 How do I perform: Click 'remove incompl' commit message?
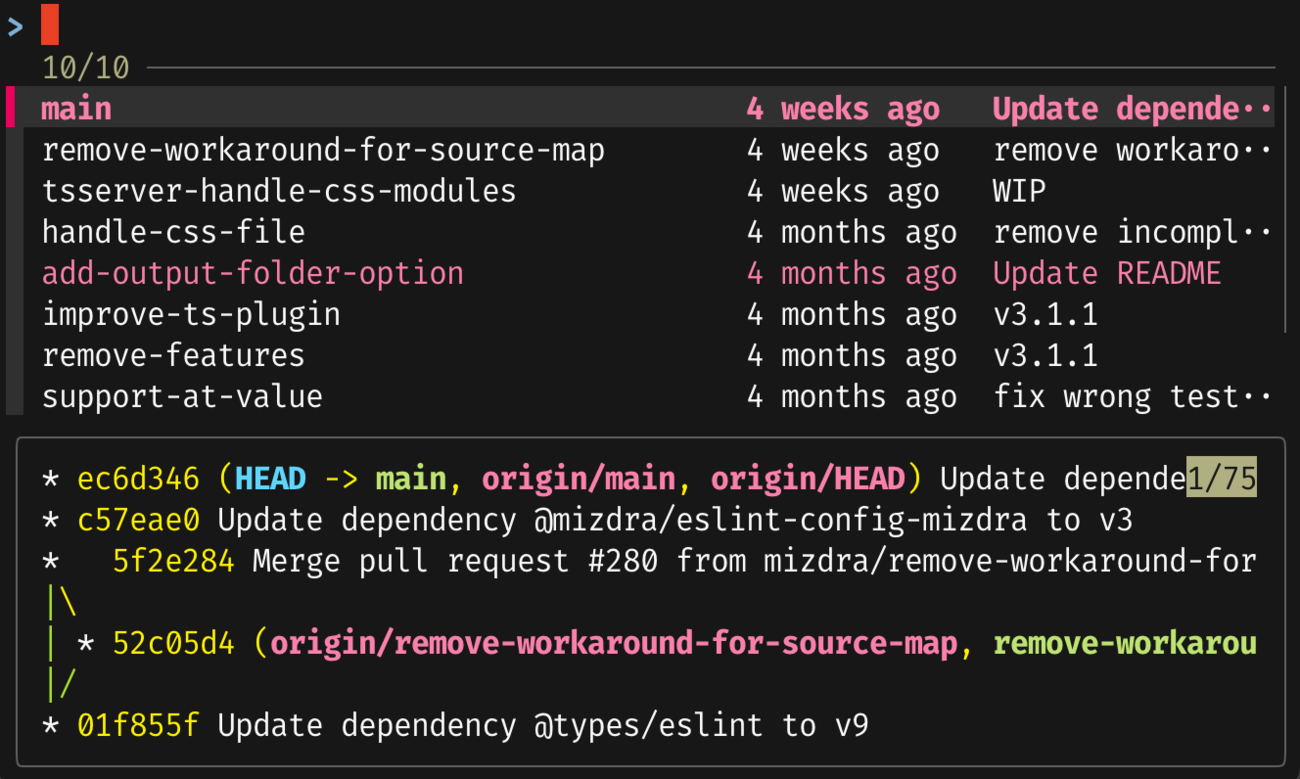coord(1132,232)
